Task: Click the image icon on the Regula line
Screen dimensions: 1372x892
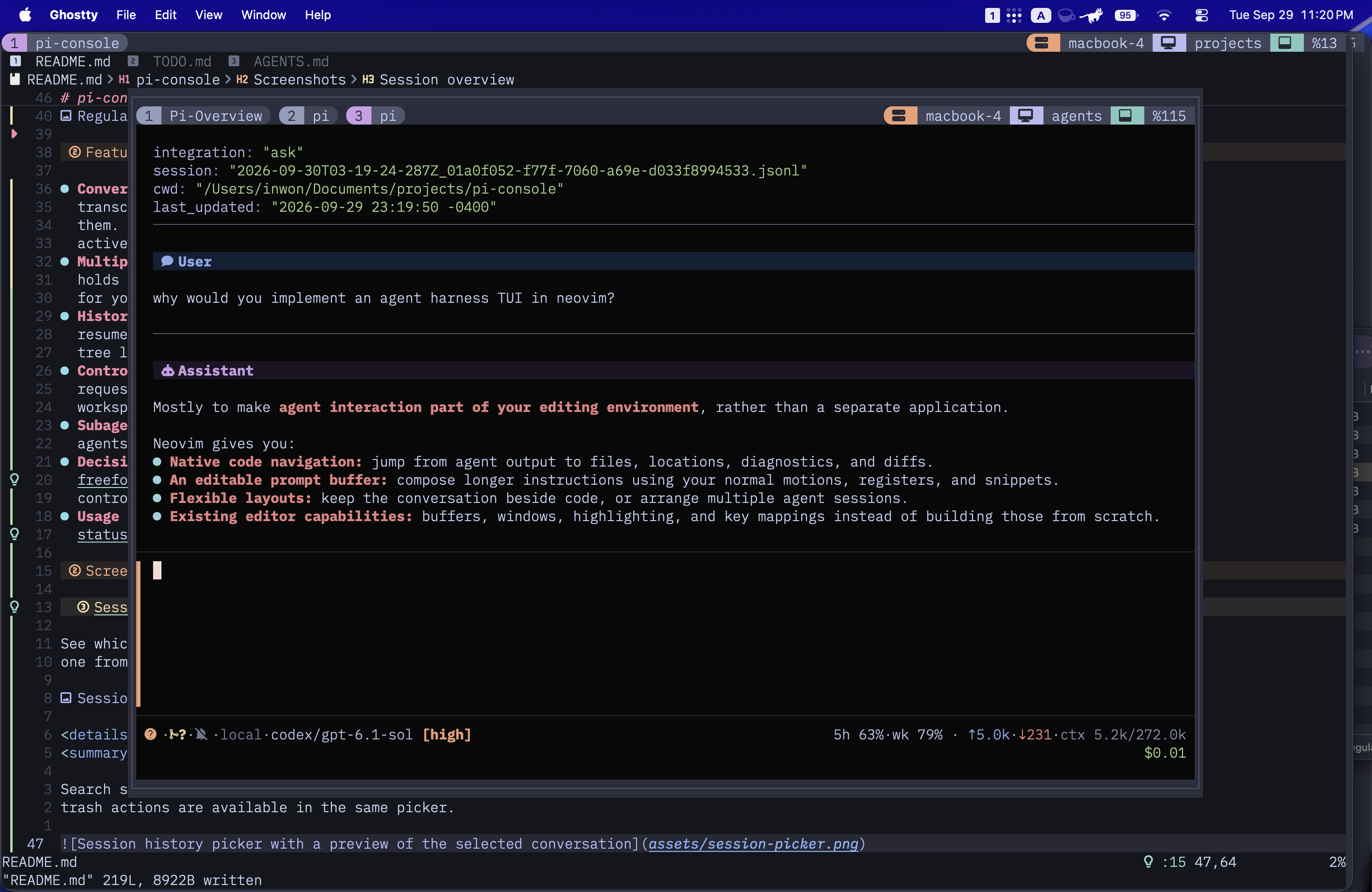Action: point(66,116)
